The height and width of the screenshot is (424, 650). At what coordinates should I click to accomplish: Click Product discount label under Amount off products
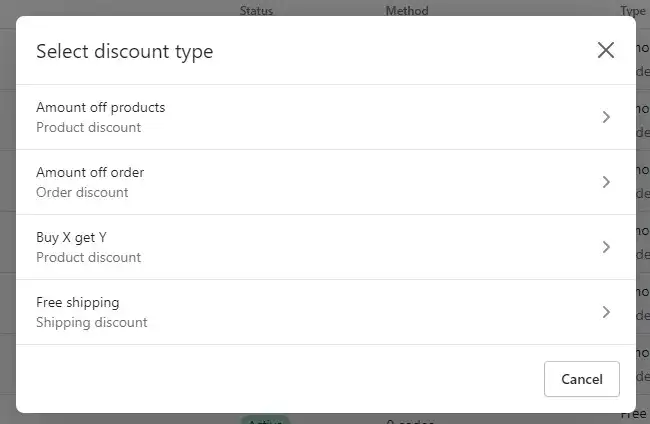[x=88, y=127]
